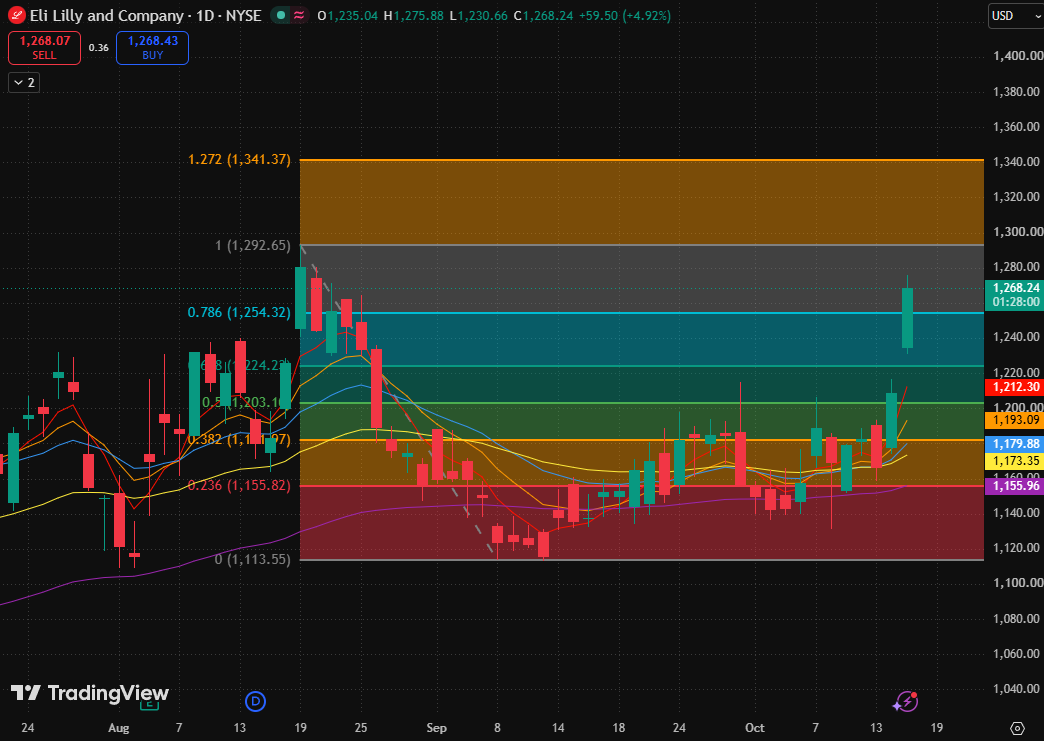Image resolution: width=1044 pixels, height=741 pixels.
Task: Click the TradingView logo
Action: (90, 693)
